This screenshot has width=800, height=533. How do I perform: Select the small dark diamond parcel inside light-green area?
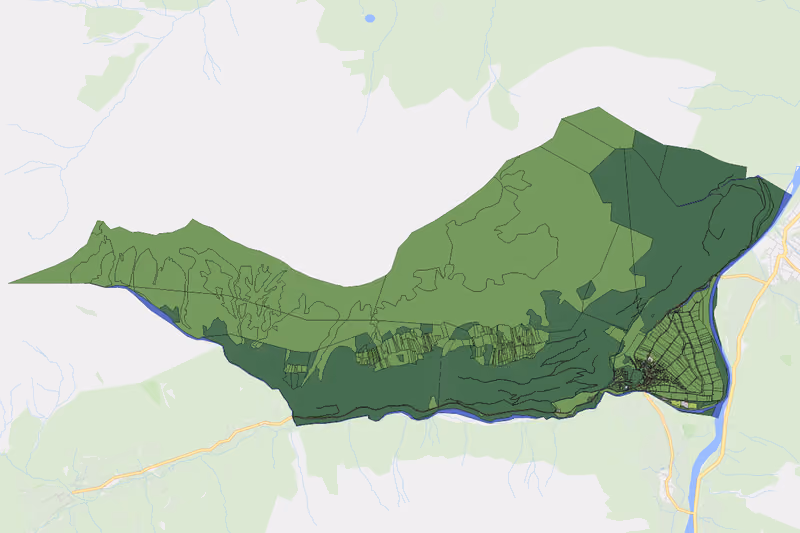(x=586, y=290)
